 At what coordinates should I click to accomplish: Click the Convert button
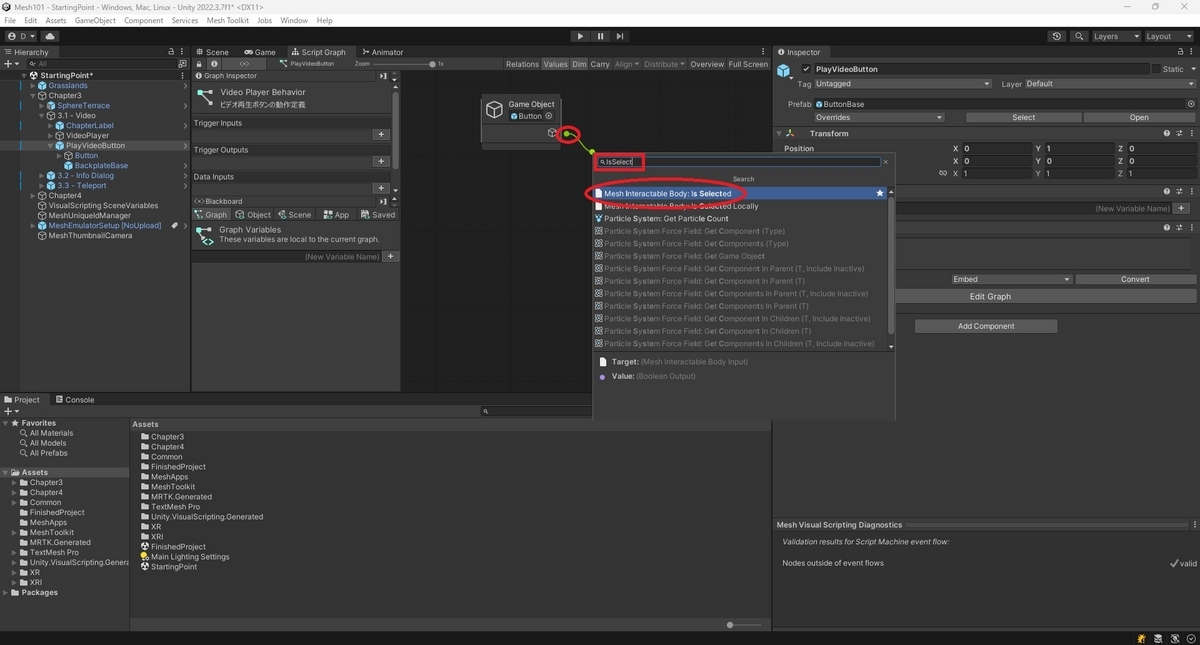(x=1135, y=280)
